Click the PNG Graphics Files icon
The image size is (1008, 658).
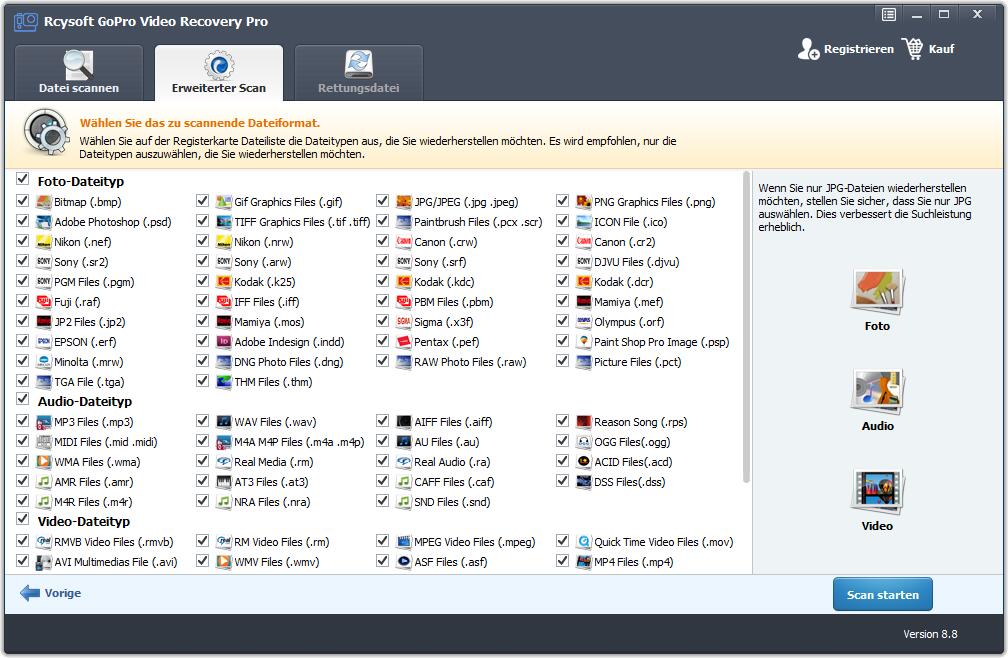tap(584, 202)
